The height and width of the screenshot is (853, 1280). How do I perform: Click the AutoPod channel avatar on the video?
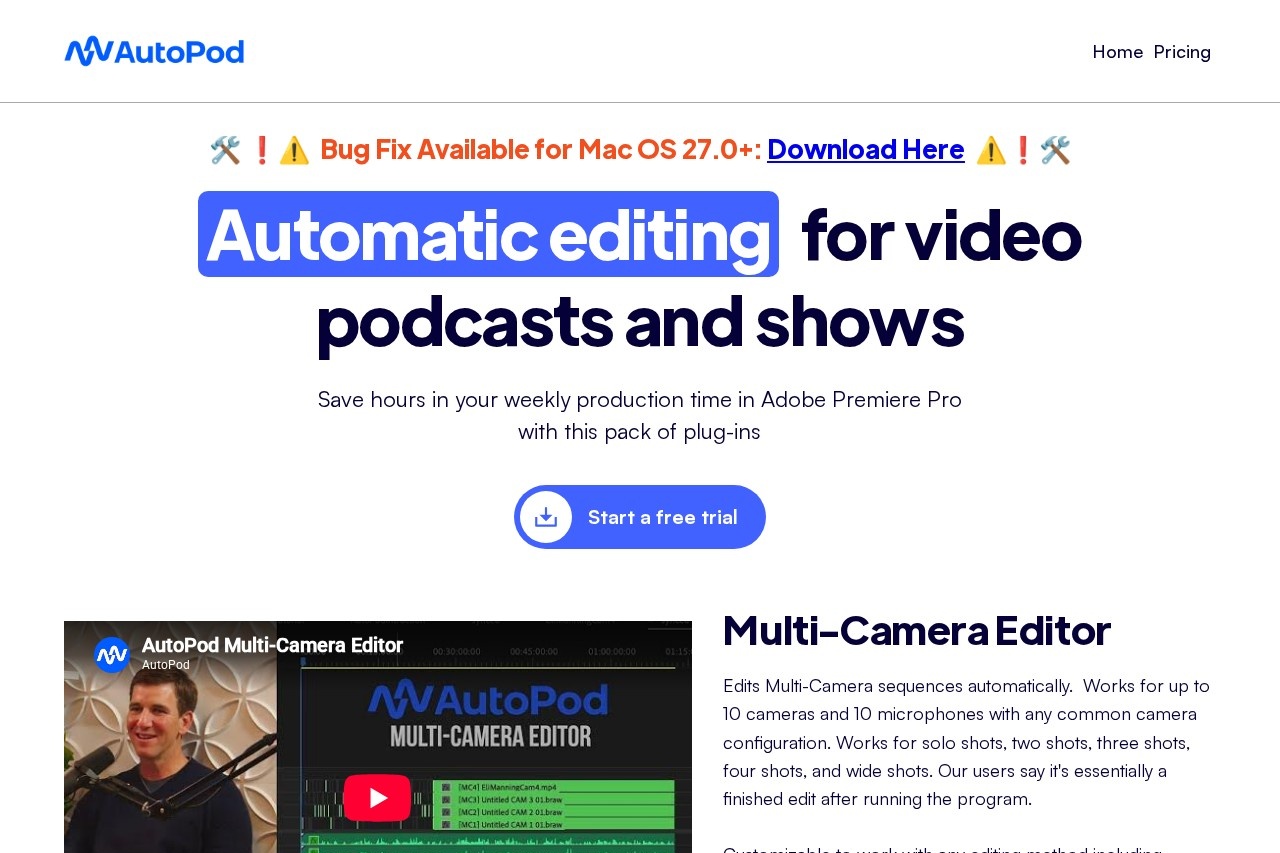(112, 655)
